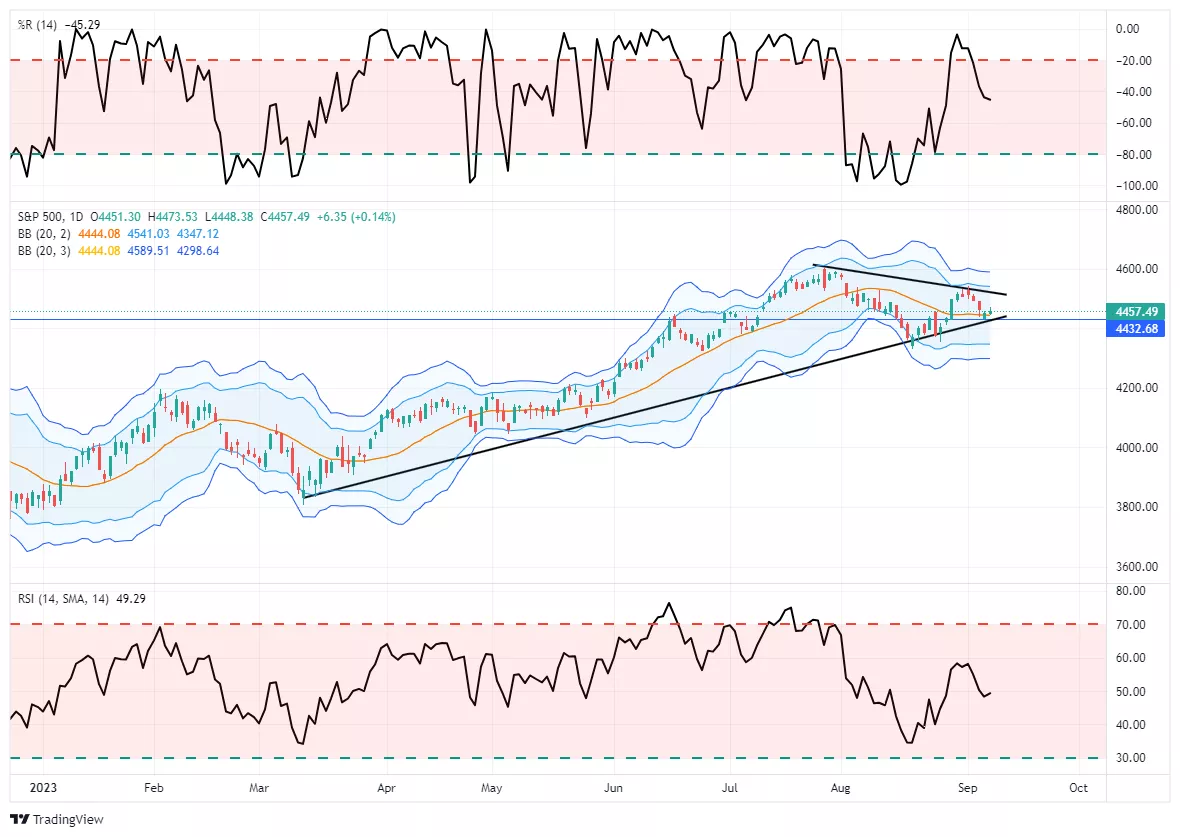The height and width of the screenshot is (837, 1180).
Task: Click the %R (14) indicator label
Action: point(38,25)
